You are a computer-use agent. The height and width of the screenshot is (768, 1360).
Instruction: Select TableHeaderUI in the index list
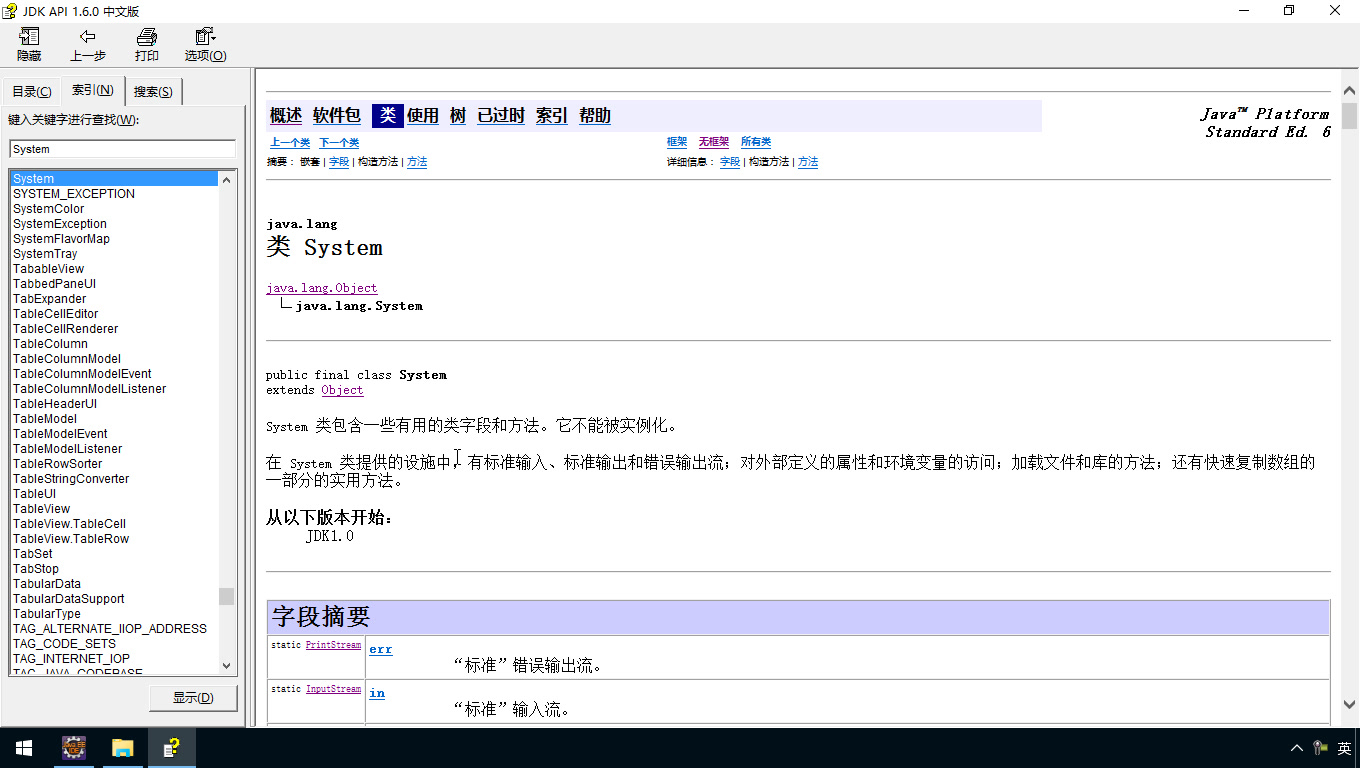click(55, 404)
